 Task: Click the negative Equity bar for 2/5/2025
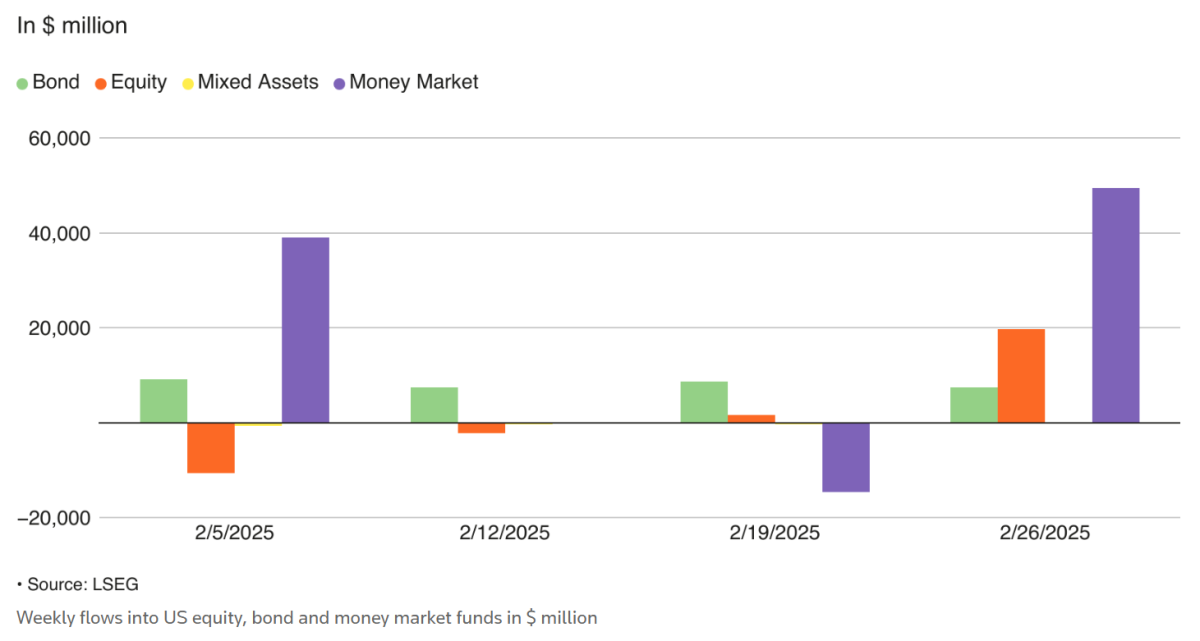pos(211,448)
